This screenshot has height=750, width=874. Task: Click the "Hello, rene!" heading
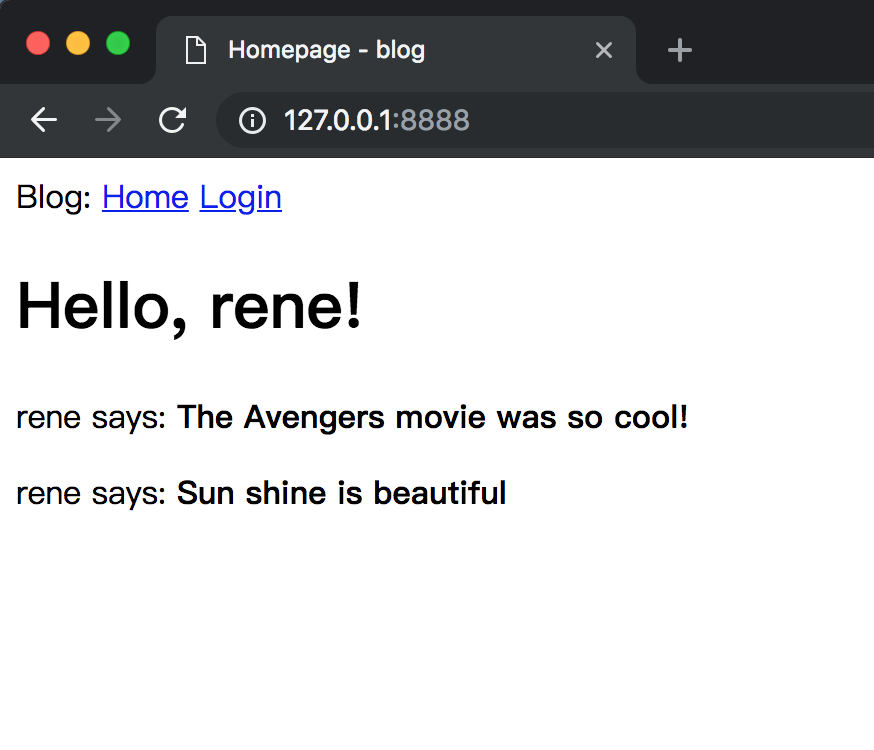point(190,306)
